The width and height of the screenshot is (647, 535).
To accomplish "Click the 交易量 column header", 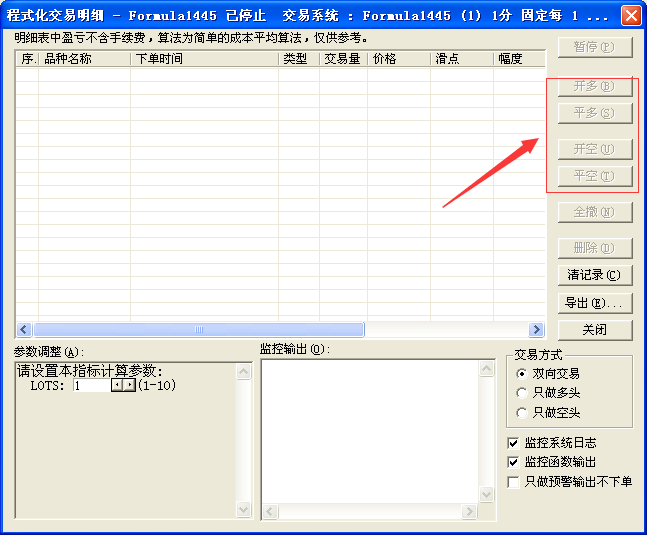I will click(343, 59).
